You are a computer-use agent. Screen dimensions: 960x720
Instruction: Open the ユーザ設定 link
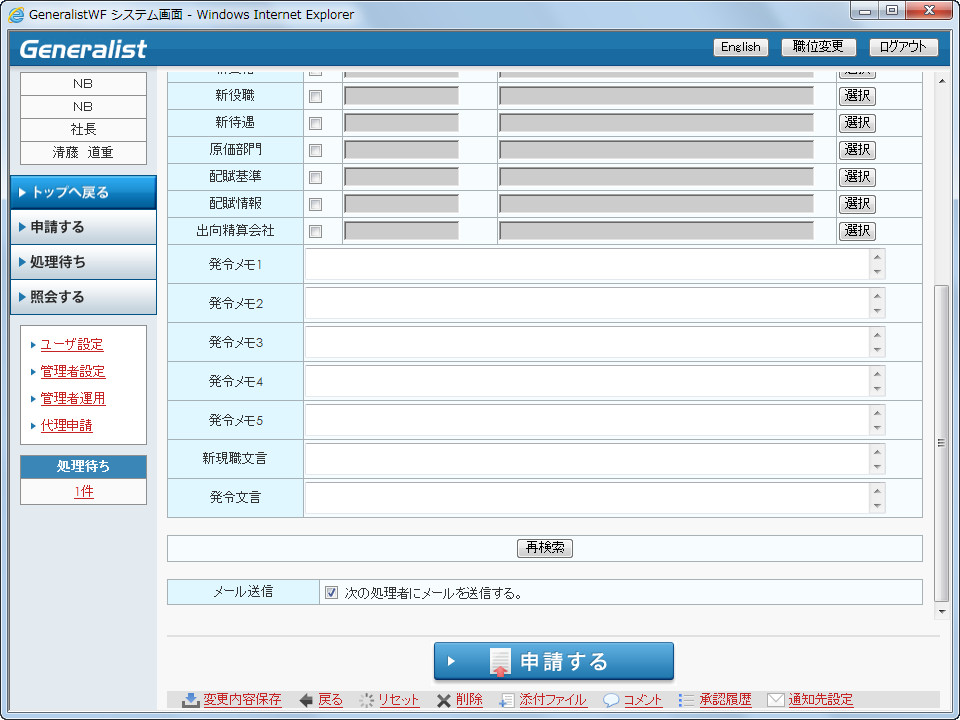tap(72, 345)
